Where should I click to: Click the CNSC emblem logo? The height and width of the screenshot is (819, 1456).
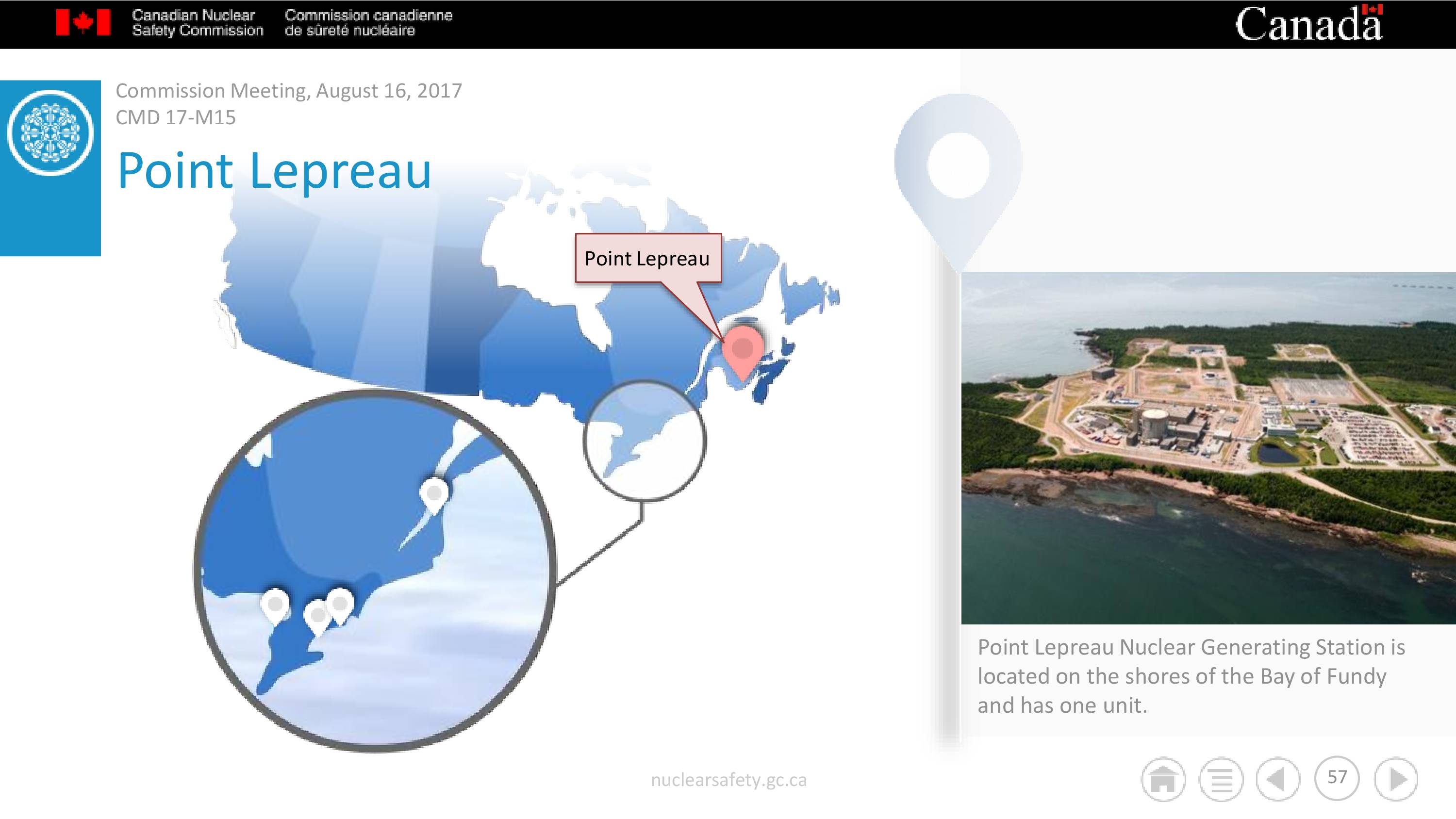[50, 133]
